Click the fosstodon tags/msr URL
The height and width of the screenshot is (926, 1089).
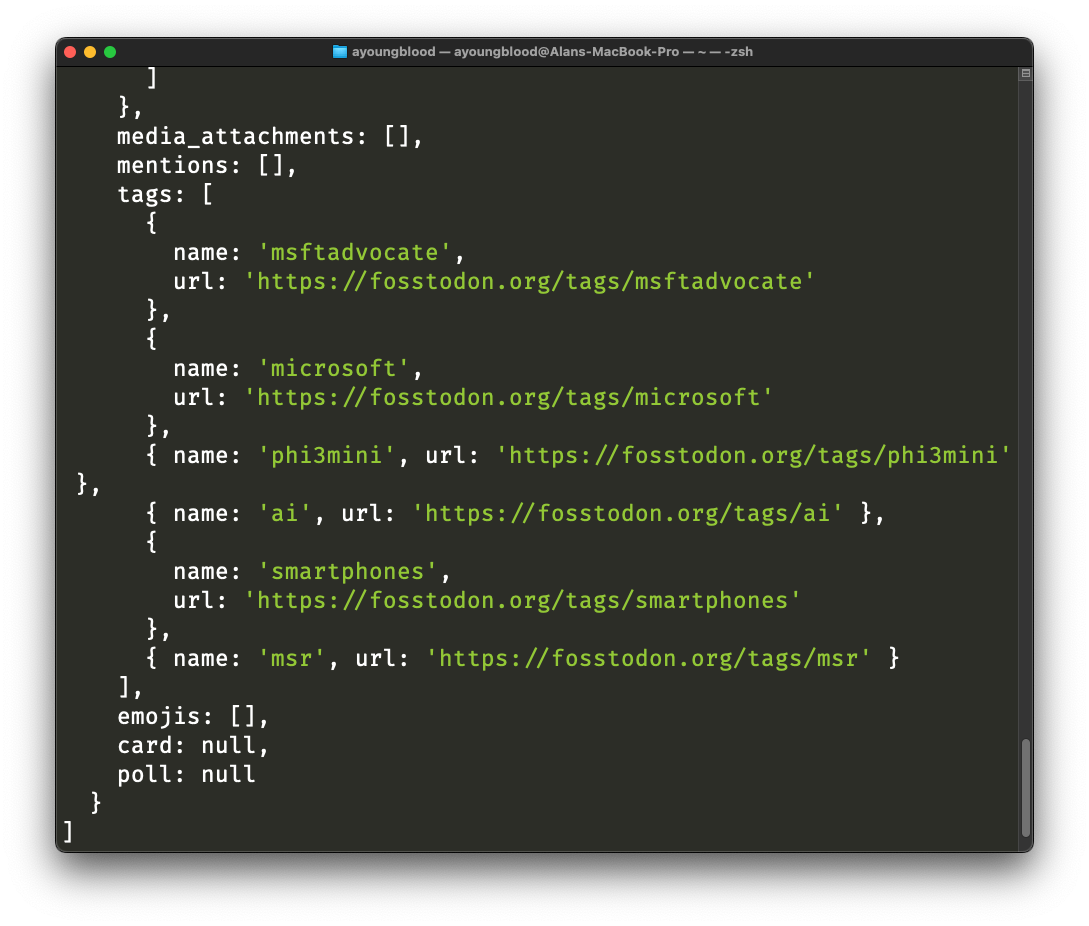649,659
